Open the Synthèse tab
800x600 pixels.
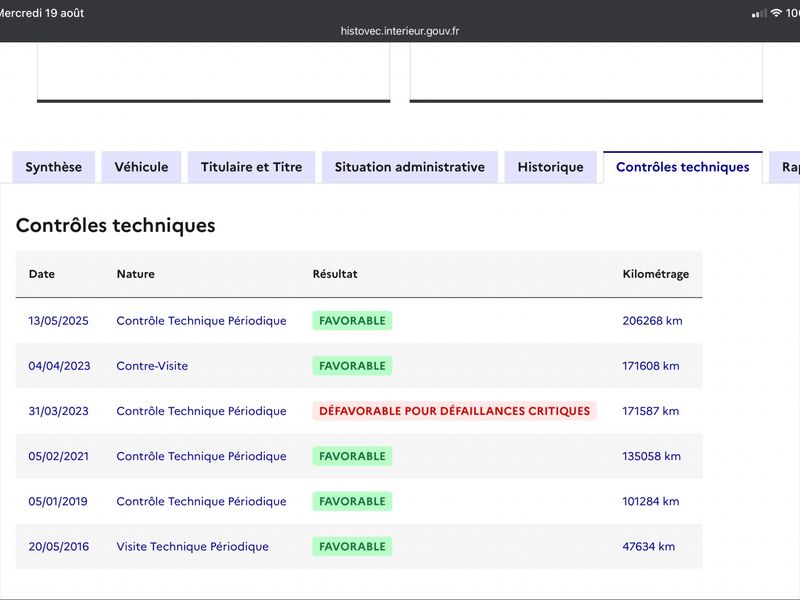(x=54, y=167)
